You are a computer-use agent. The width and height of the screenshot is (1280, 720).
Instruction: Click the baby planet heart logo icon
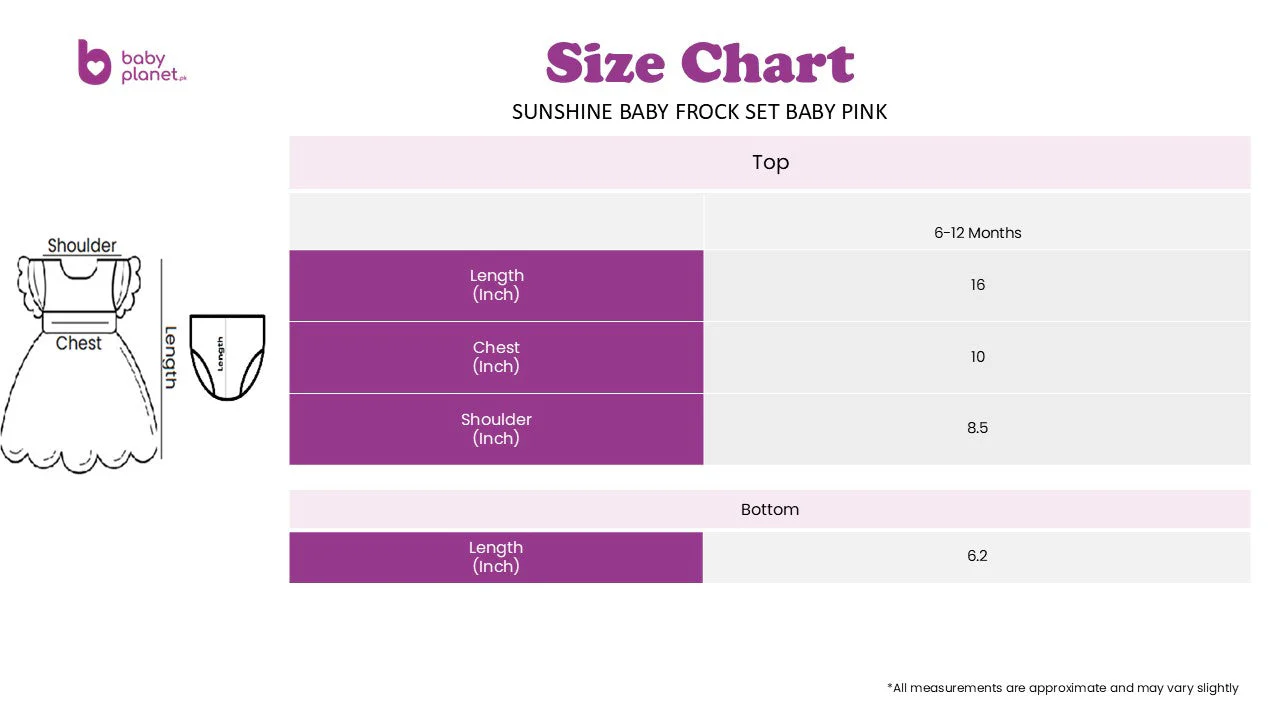tap(94, 62)
